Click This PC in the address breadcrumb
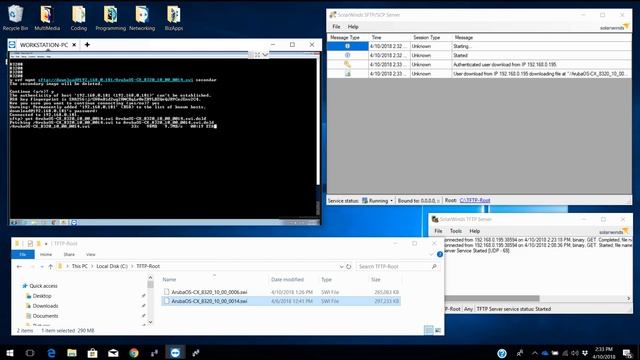This screenshot has width=640, height=360. point(80,266)
